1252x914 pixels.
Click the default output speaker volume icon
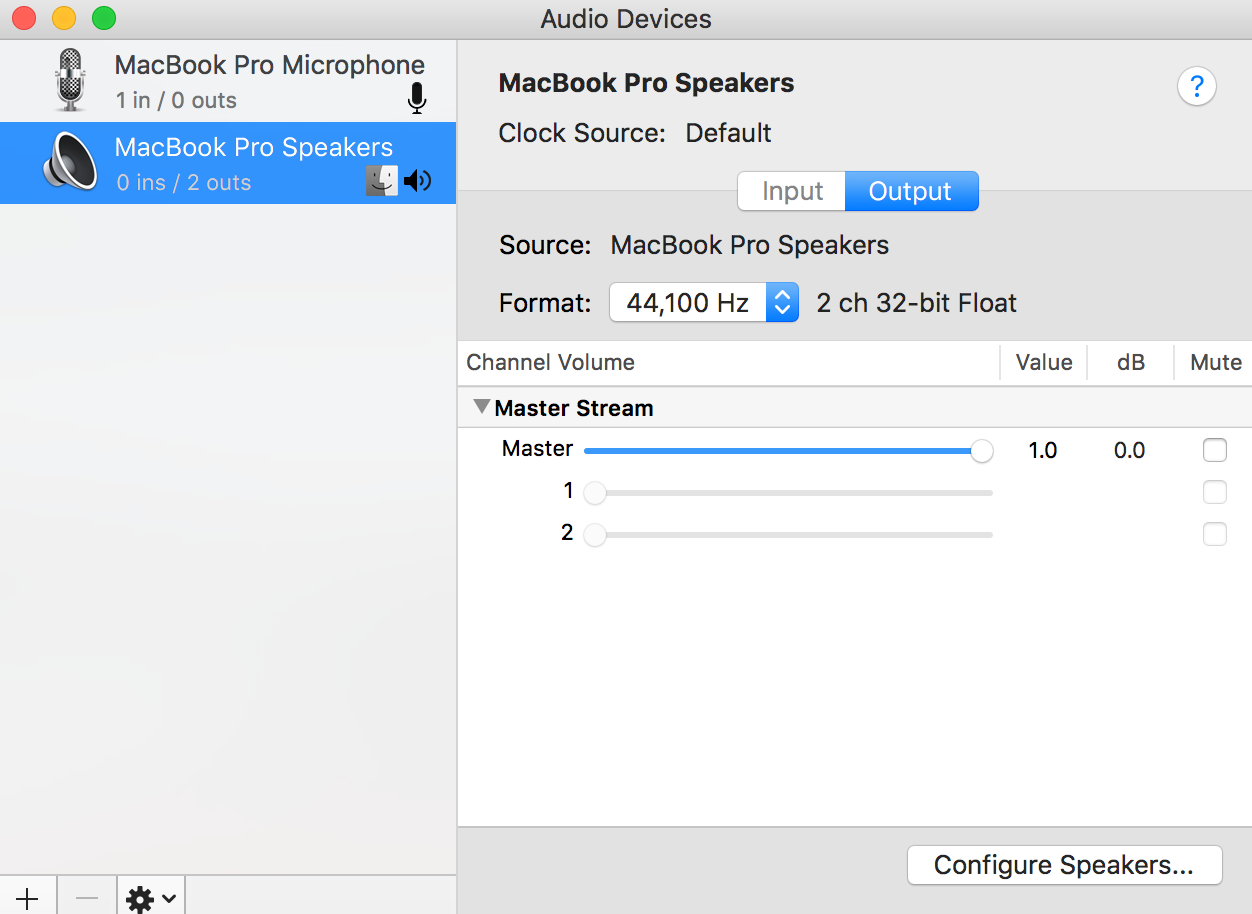point(417,181)
